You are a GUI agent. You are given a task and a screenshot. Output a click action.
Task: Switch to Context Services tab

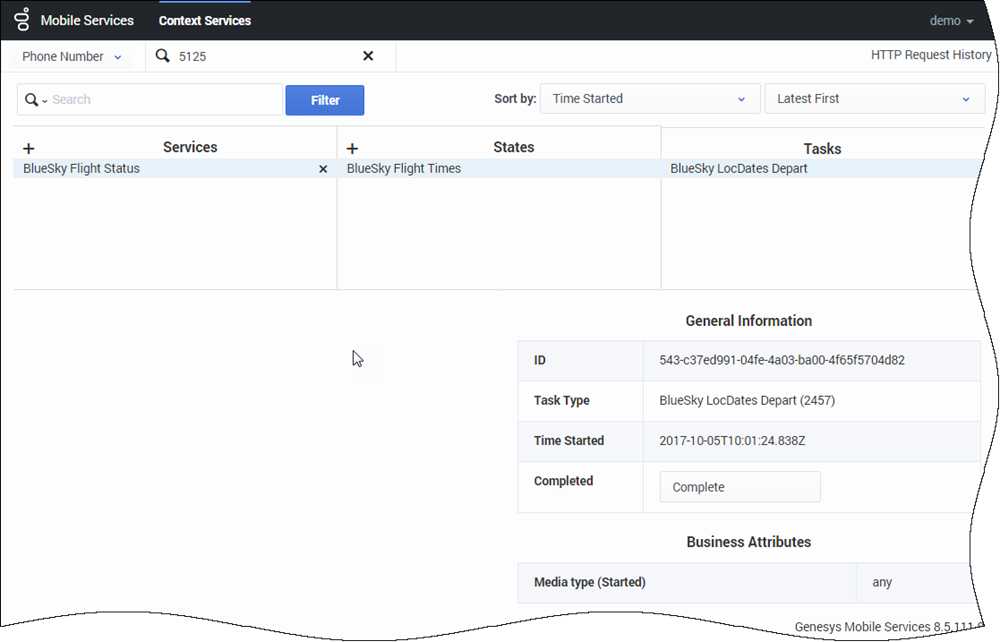(205, 20)
